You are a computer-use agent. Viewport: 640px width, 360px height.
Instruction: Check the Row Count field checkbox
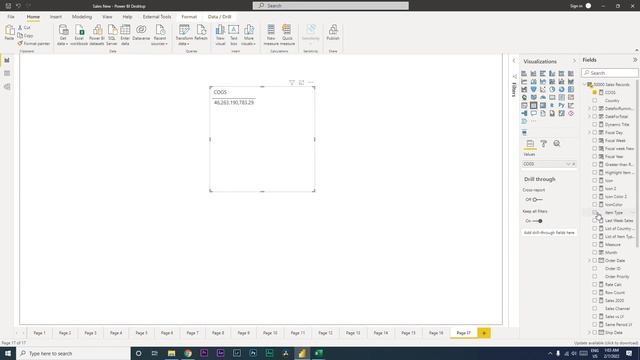[595, 292]
